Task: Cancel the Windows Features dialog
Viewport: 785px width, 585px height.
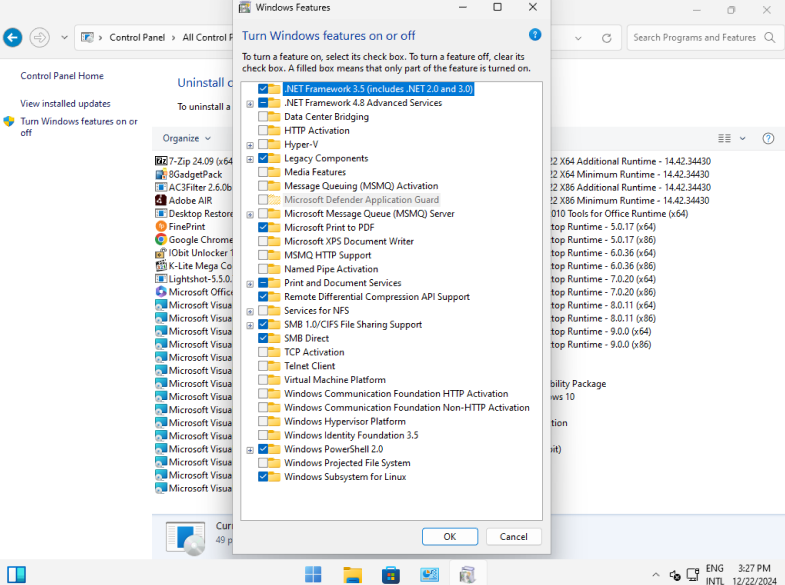Action: tap(514, 536)
